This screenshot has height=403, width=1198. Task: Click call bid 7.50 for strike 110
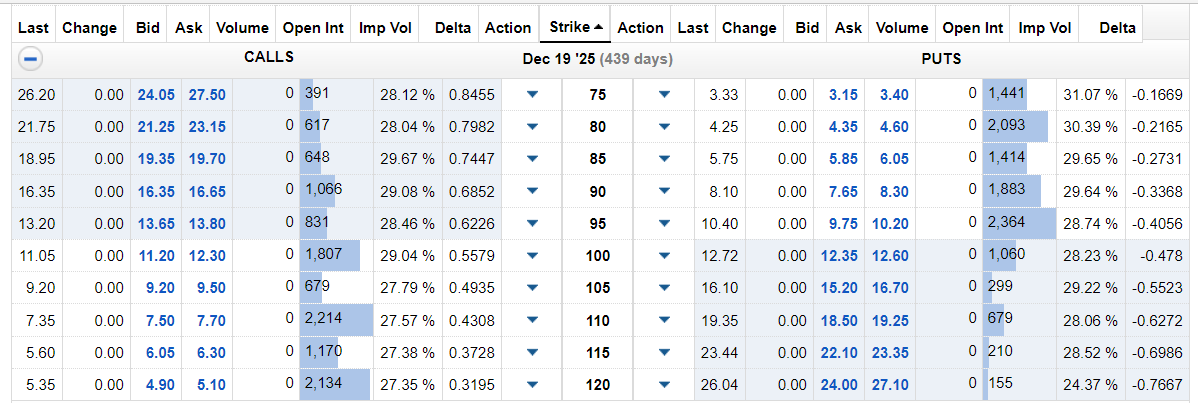160,320
